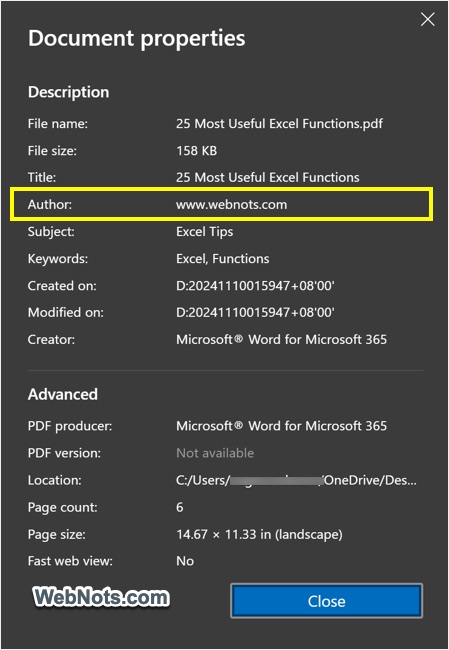This screenshot has width=449, height=650.
Task: Click the blue Close button
Action: 326,601
